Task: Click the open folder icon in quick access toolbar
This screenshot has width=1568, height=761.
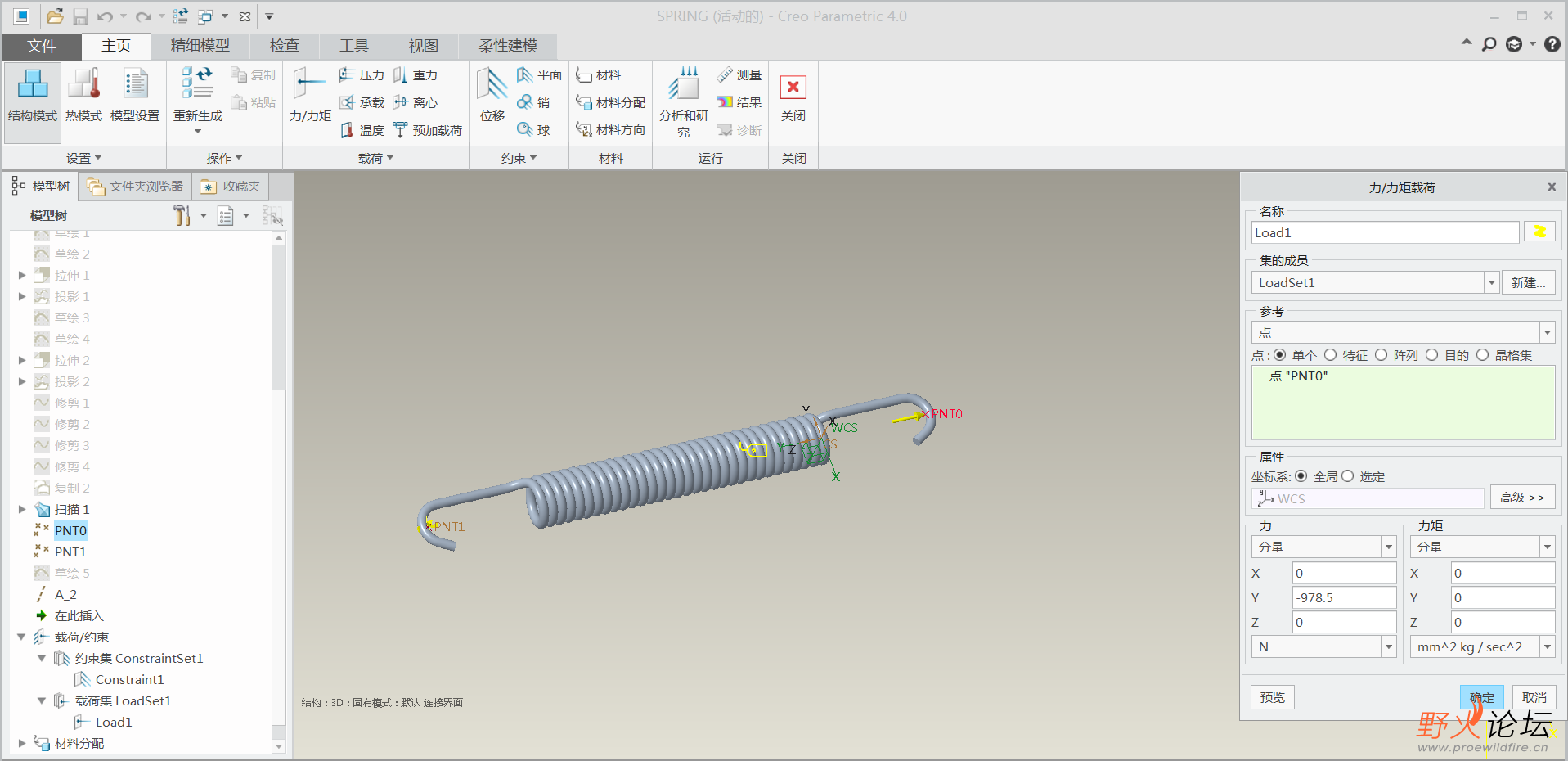Action: [x=55, y=16]
